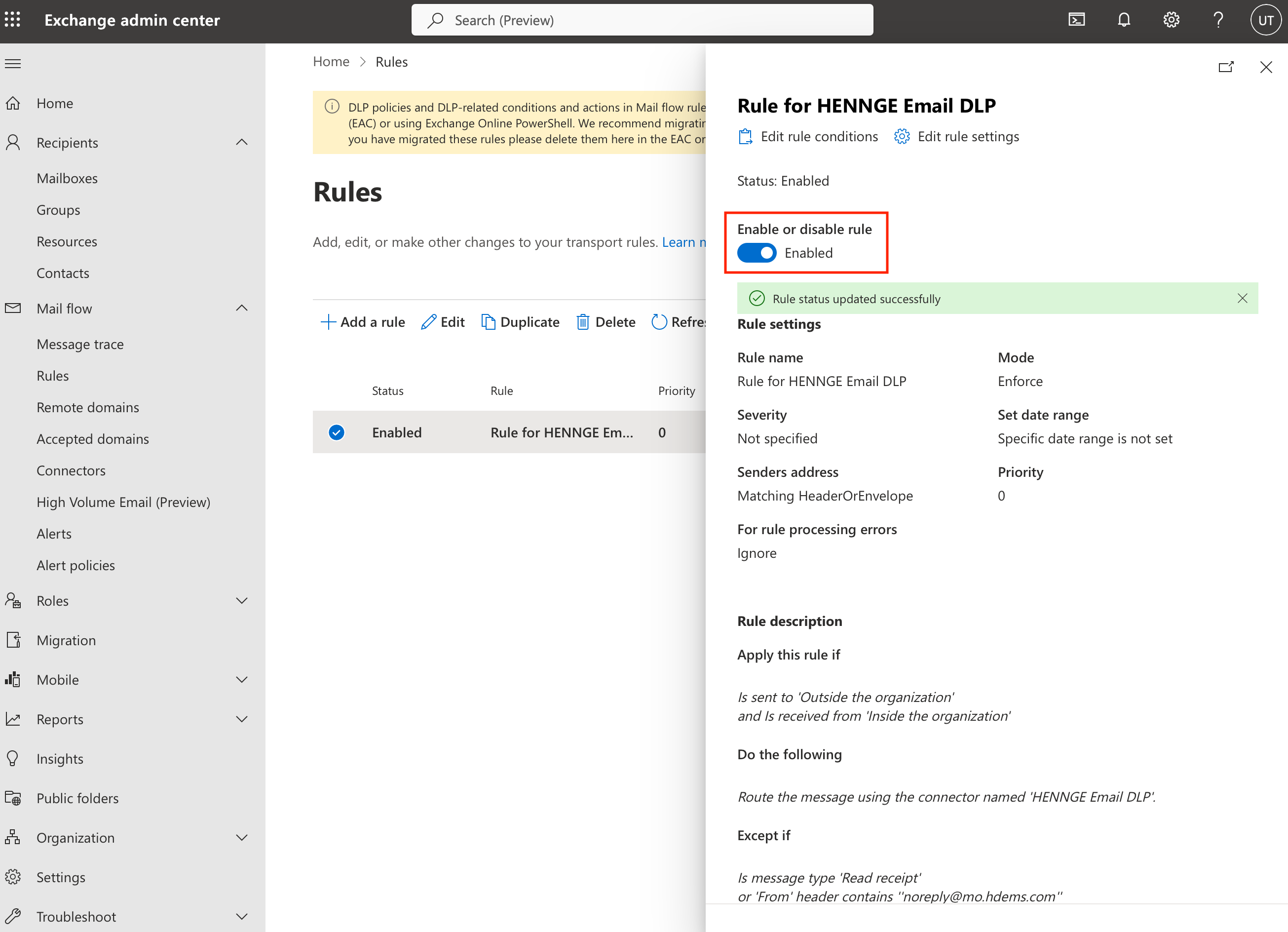The image size is (1288, 932).
Task: Expand the Reports section chevron
Action: click(x=242, y=719)
